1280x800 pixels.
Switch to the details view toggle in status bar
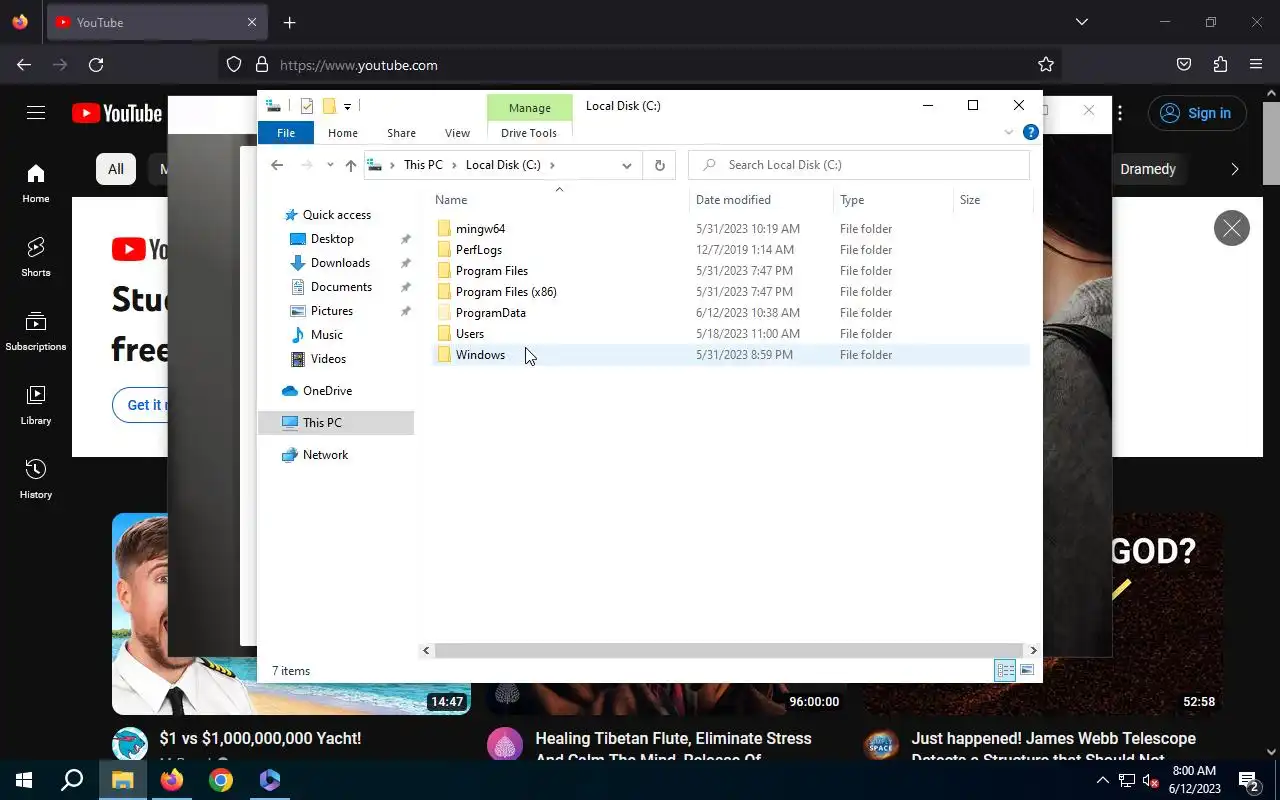point(1005,671)
